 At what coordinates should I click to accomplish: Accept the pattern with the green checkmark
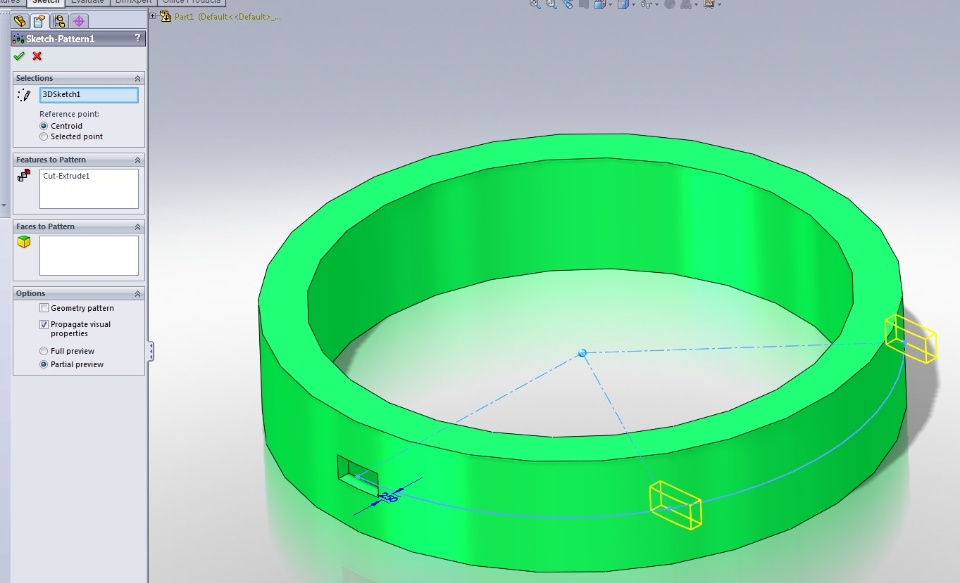pos(19,56)
